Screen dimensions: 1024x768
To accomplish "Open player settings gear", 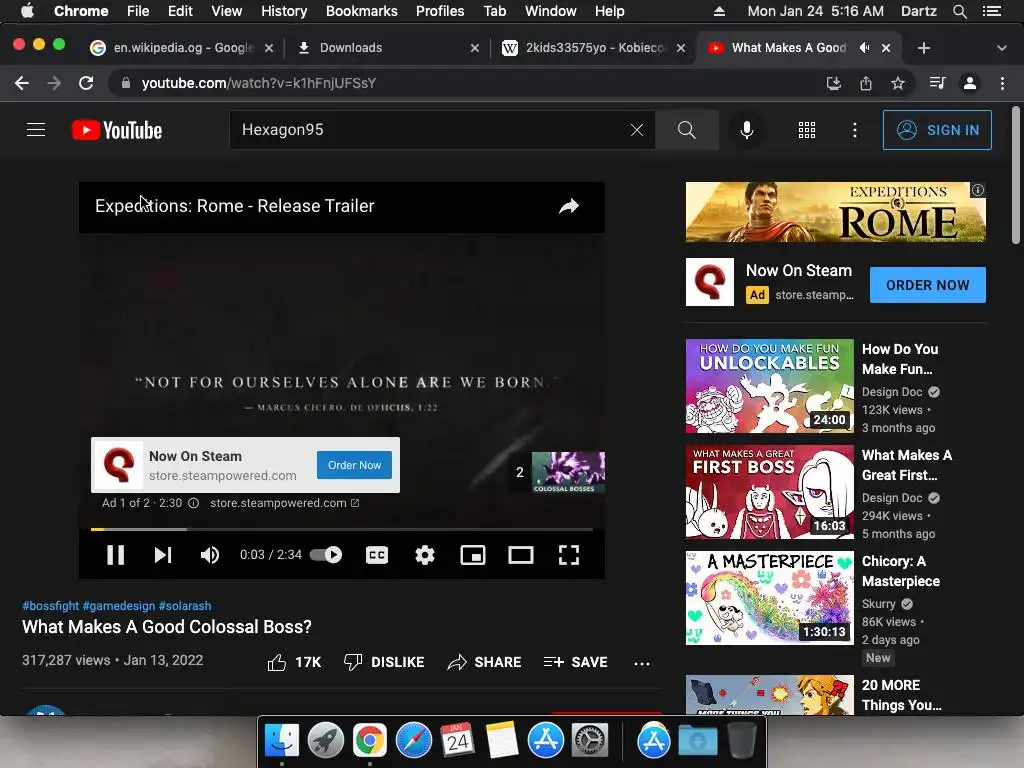I will coord(424,555).
